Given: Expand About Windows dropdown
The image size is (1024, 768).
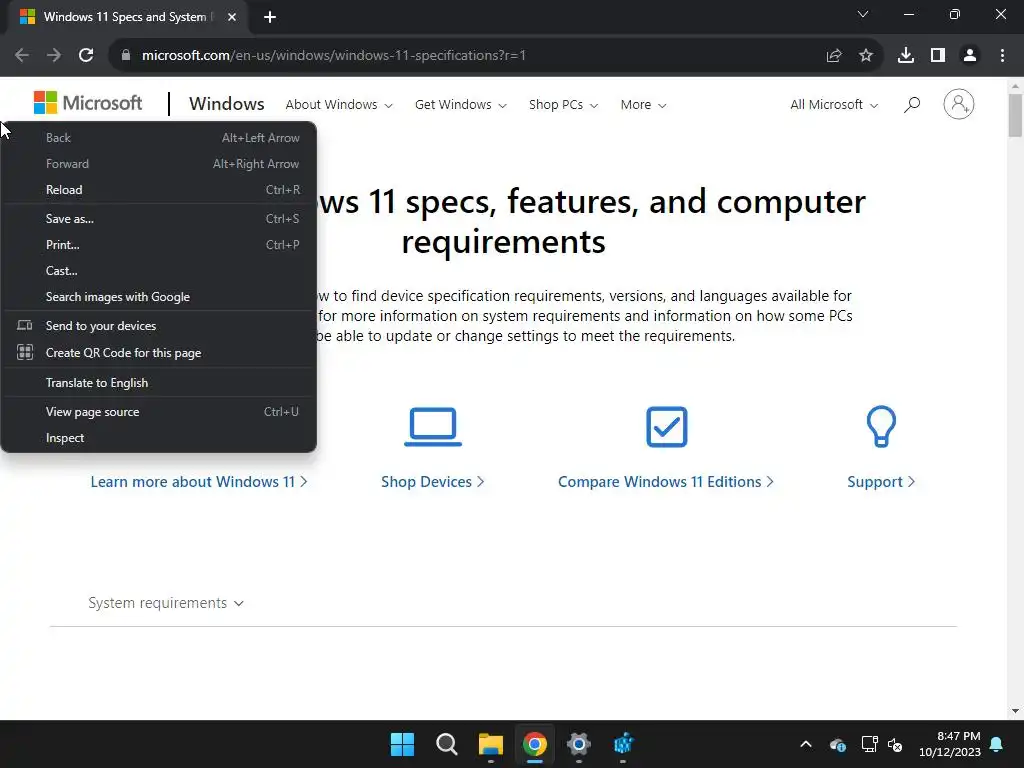Looking at the screenshot, I should [339, 104].
